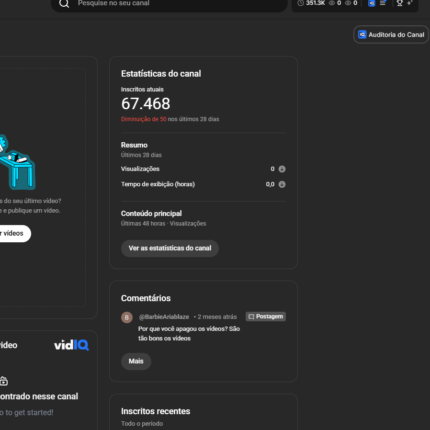This screenshot has height=430, width=430.
Task: Click the small video icon in vidIQ card
Action: pyautogui.click(x=4, y=381)
